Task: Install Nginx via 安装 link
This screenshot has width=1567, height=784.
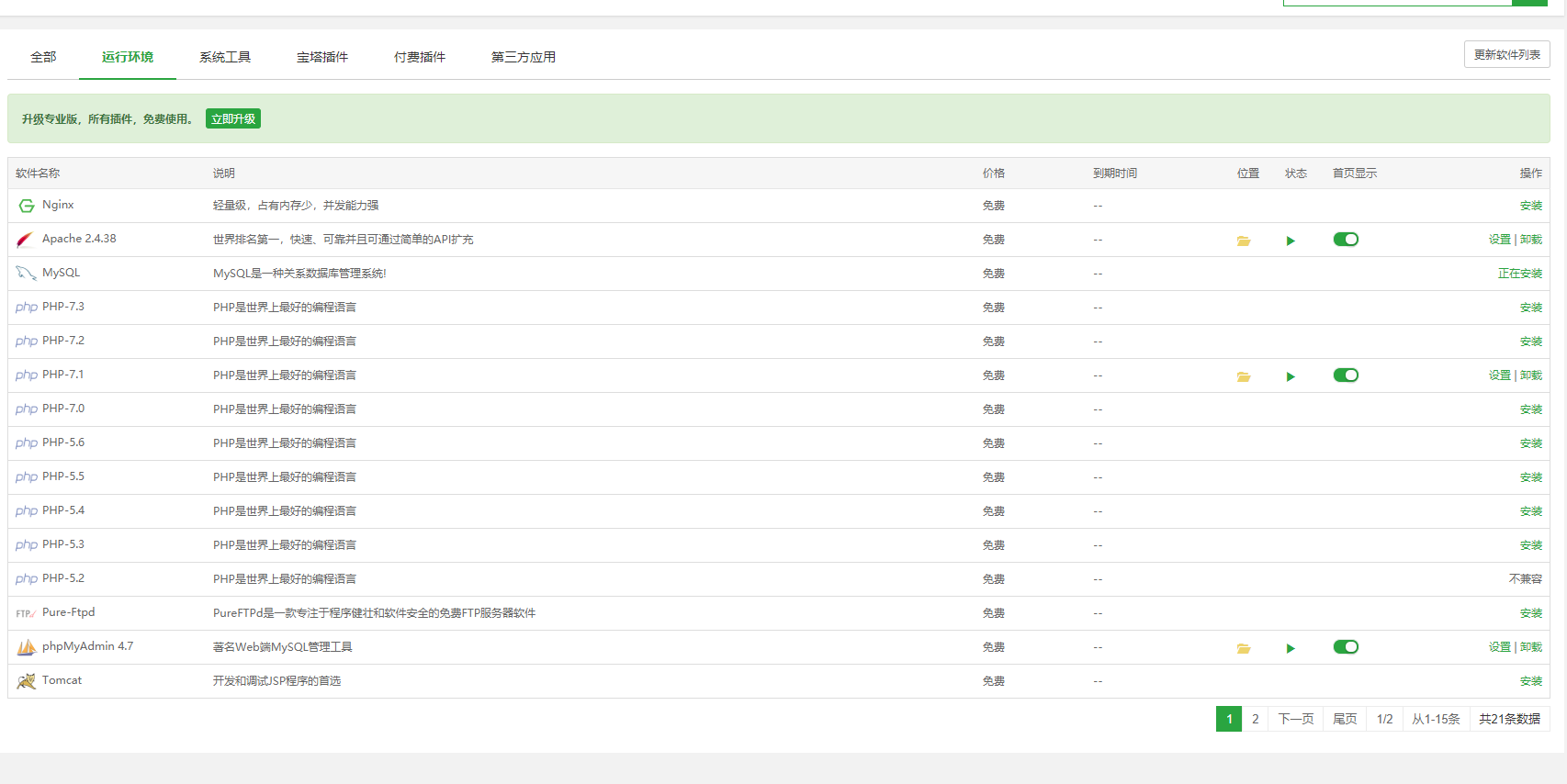Action: click(1531, 206)
